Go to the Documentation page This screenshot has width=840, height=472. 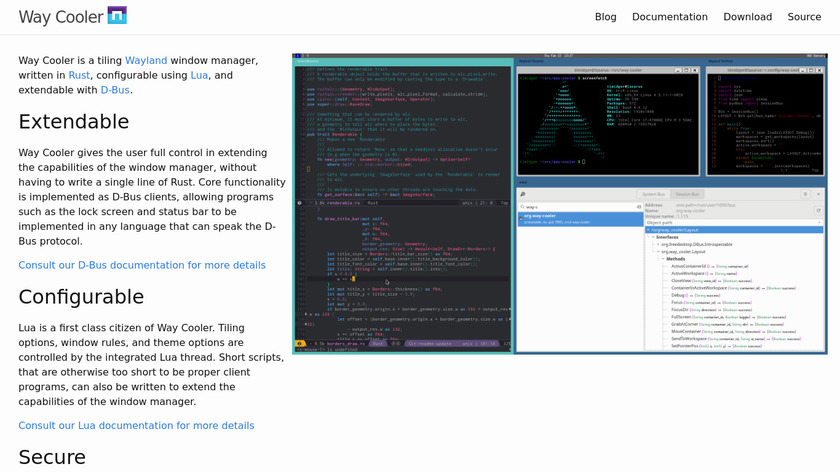669,17
